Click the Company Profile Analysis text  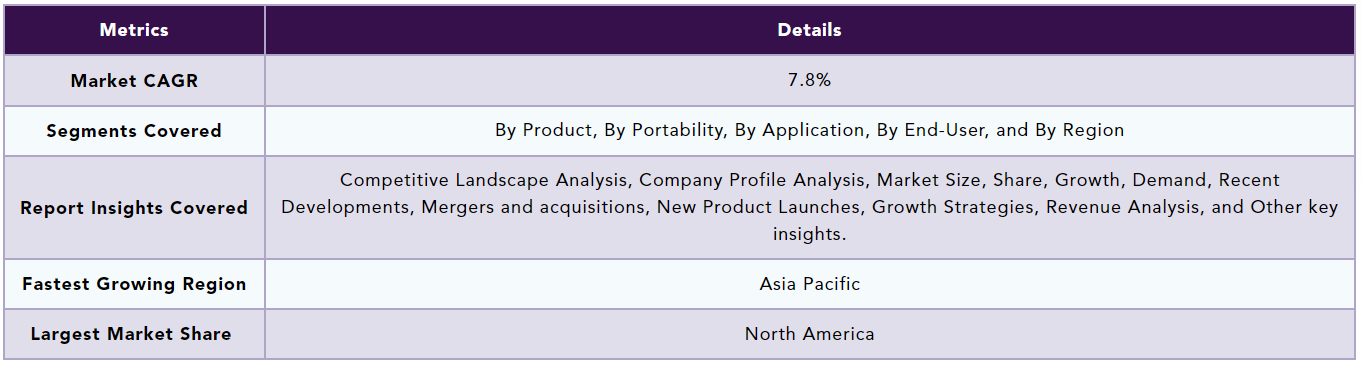[751, 180]
